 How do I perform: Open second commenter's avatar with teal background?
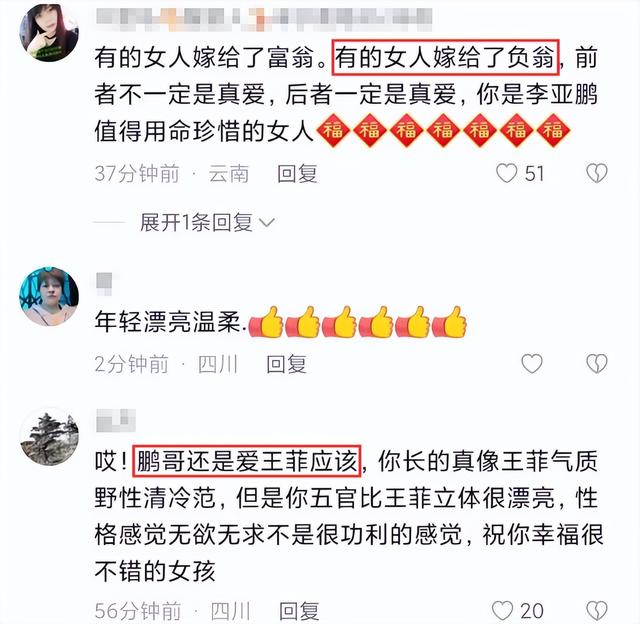49,296
